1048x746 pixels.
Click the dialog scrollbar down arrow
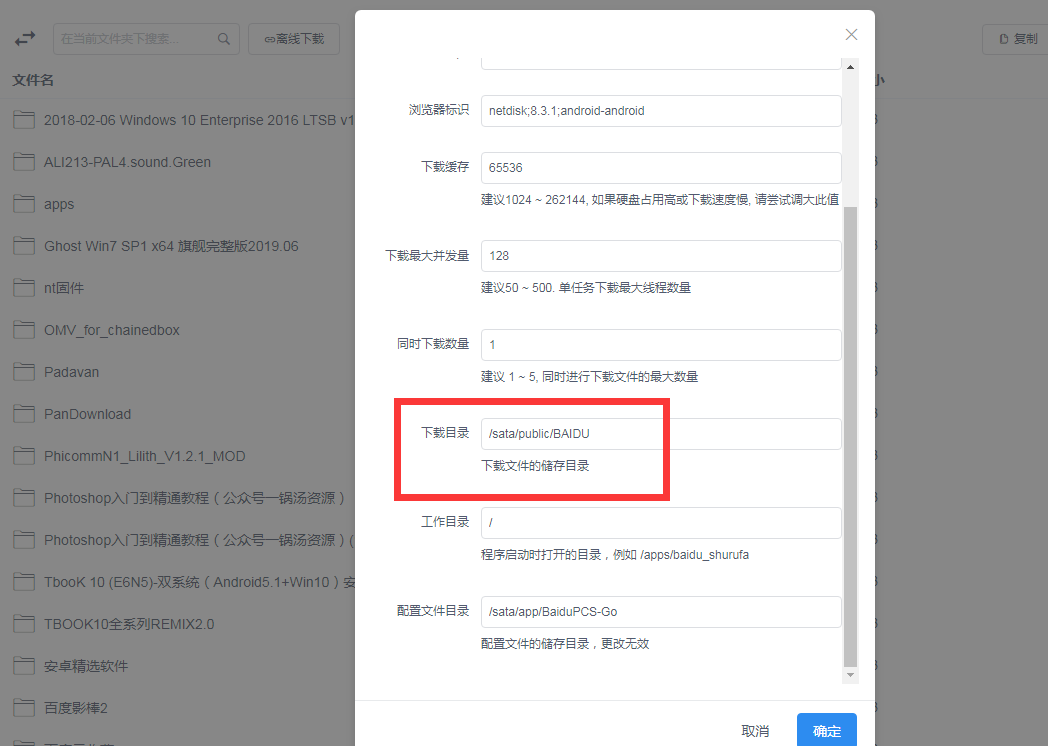pyautogui.click(x=851, y=676)
